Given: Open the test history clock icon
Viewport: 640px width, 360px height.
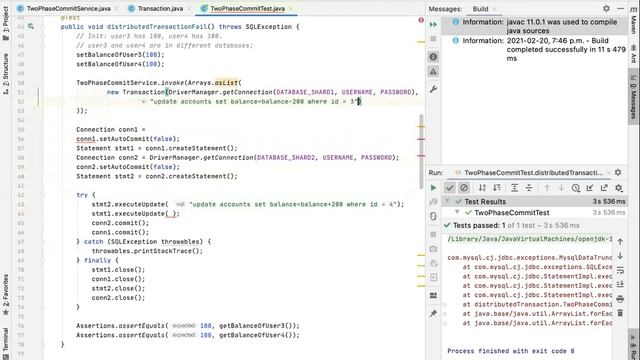Looking at the screenshot, I should (x=576, y=188).
